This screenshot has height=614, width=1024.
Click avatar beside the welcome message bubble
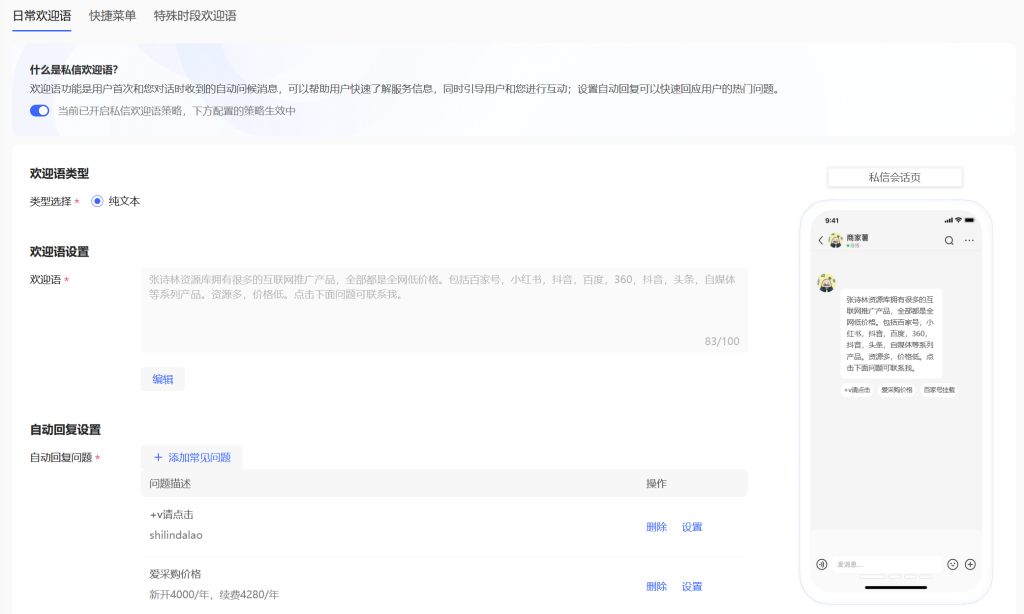click(826, 283)
